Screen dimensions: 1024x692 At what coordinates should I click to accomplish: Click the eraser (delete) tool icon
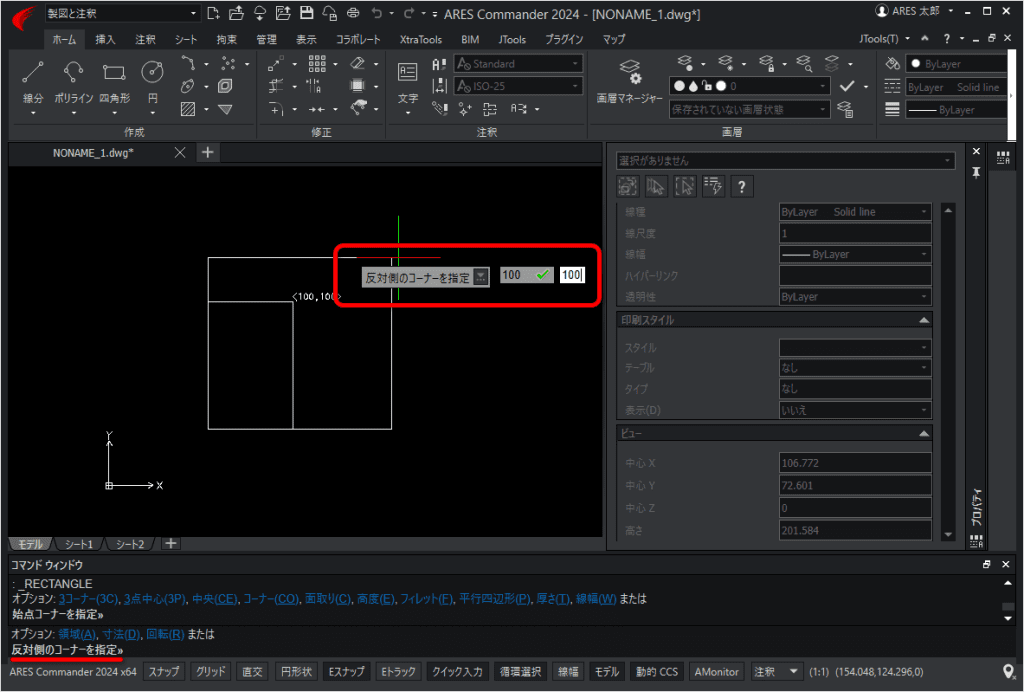[357, 63]
